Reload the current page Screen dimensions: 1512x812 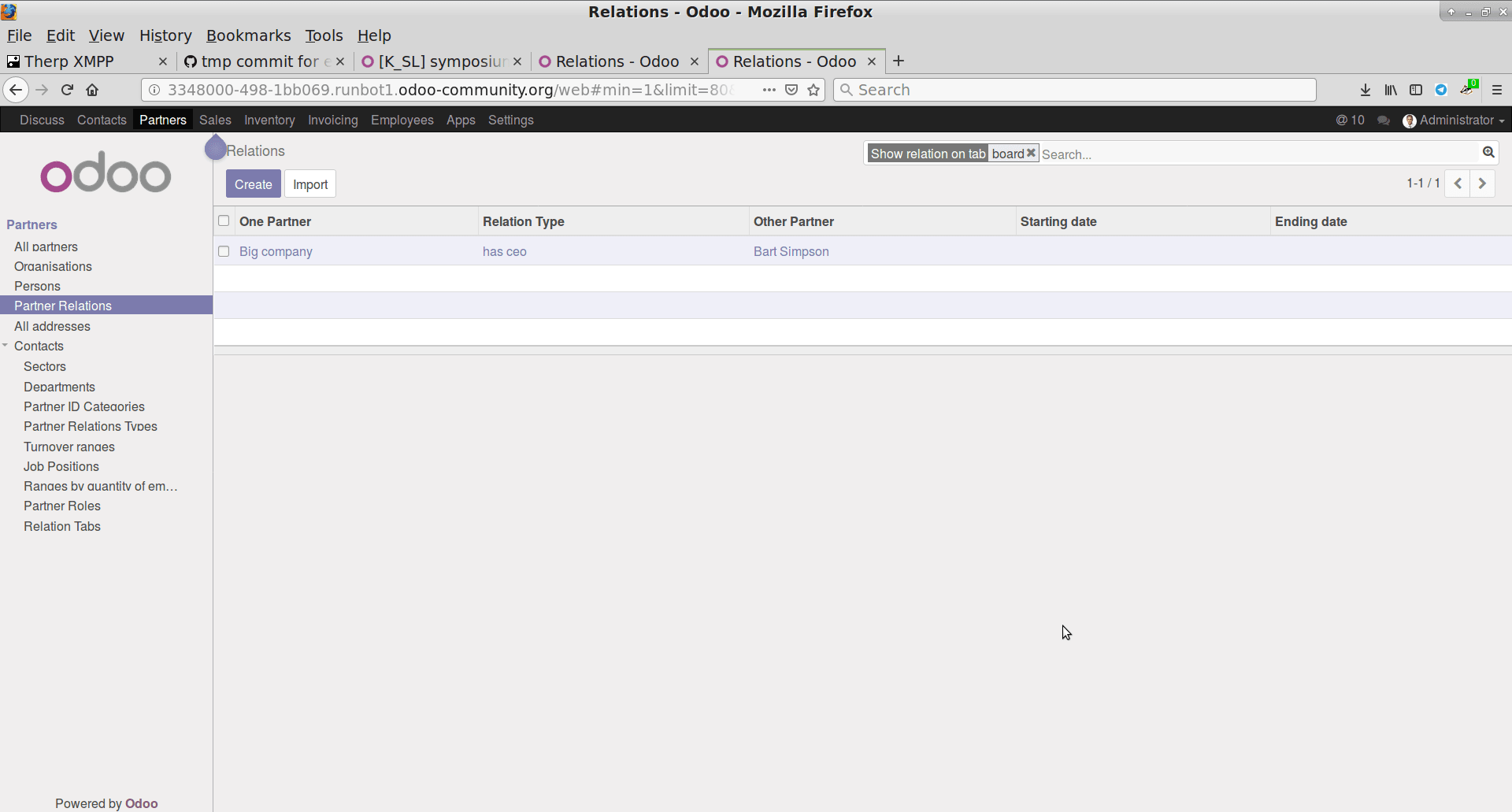point(67,90)
